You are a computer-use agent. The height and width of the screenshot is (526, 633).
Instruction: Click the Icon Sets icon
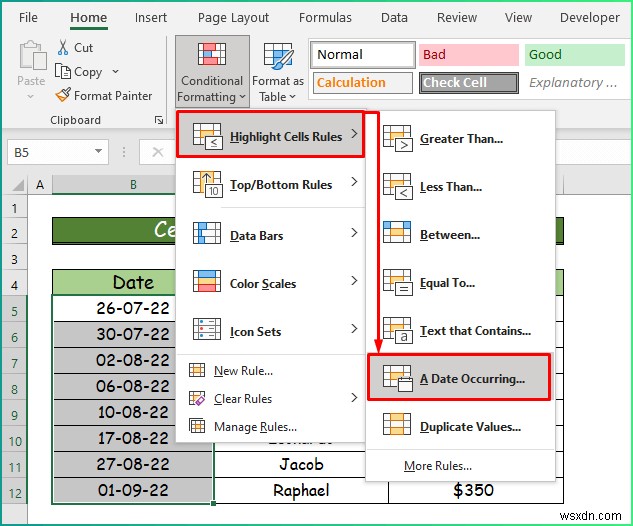[207, 329]
